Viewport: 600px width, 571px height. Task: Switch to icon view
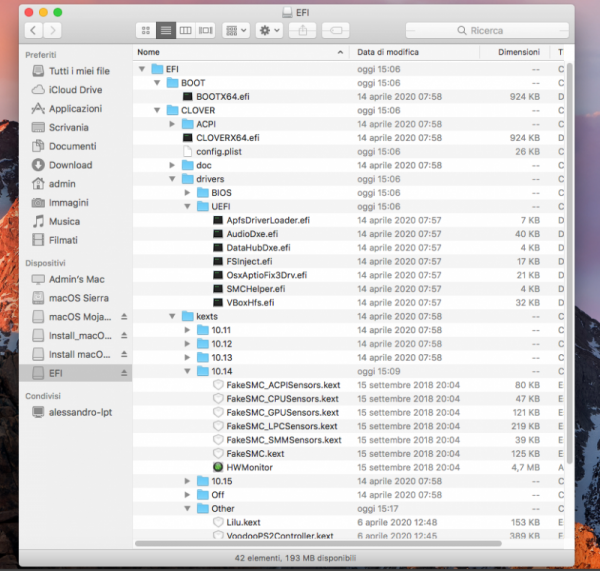[x=146, y=30]
